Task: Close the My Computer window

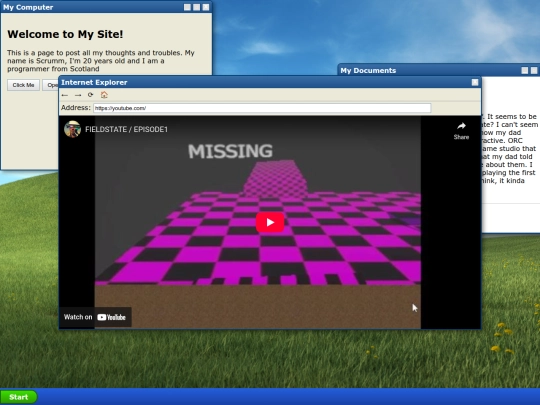Action: click(x=206, y=7)
